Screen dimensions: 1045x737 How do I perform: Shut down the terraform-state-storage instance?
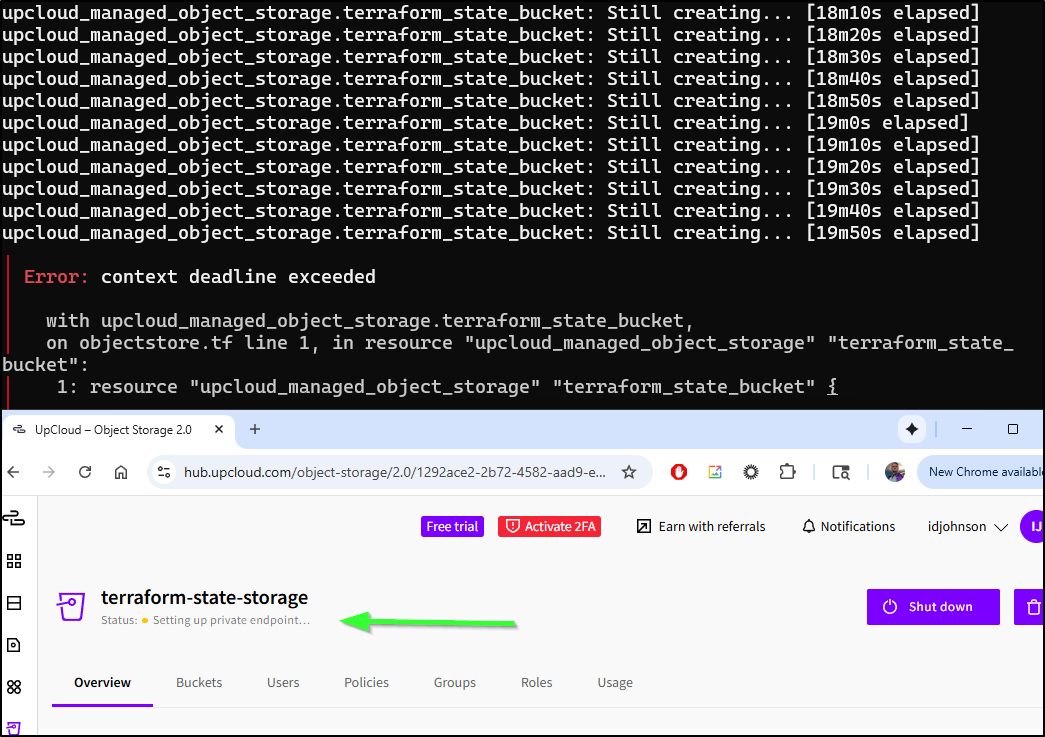[933, 607]
